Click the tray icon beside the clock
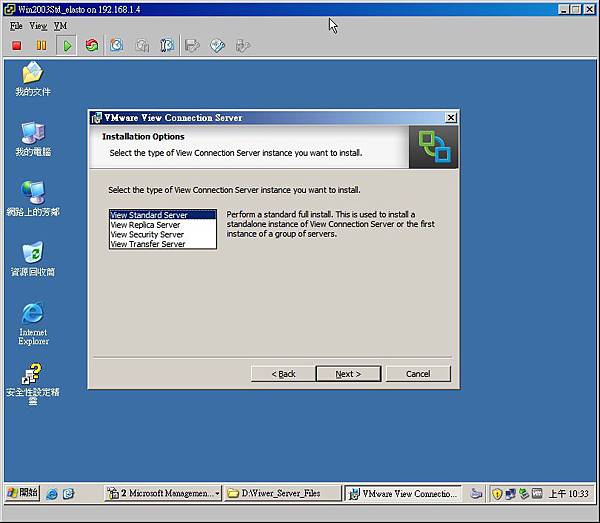This screenshot has height=523, width=600. pos(537,494)
